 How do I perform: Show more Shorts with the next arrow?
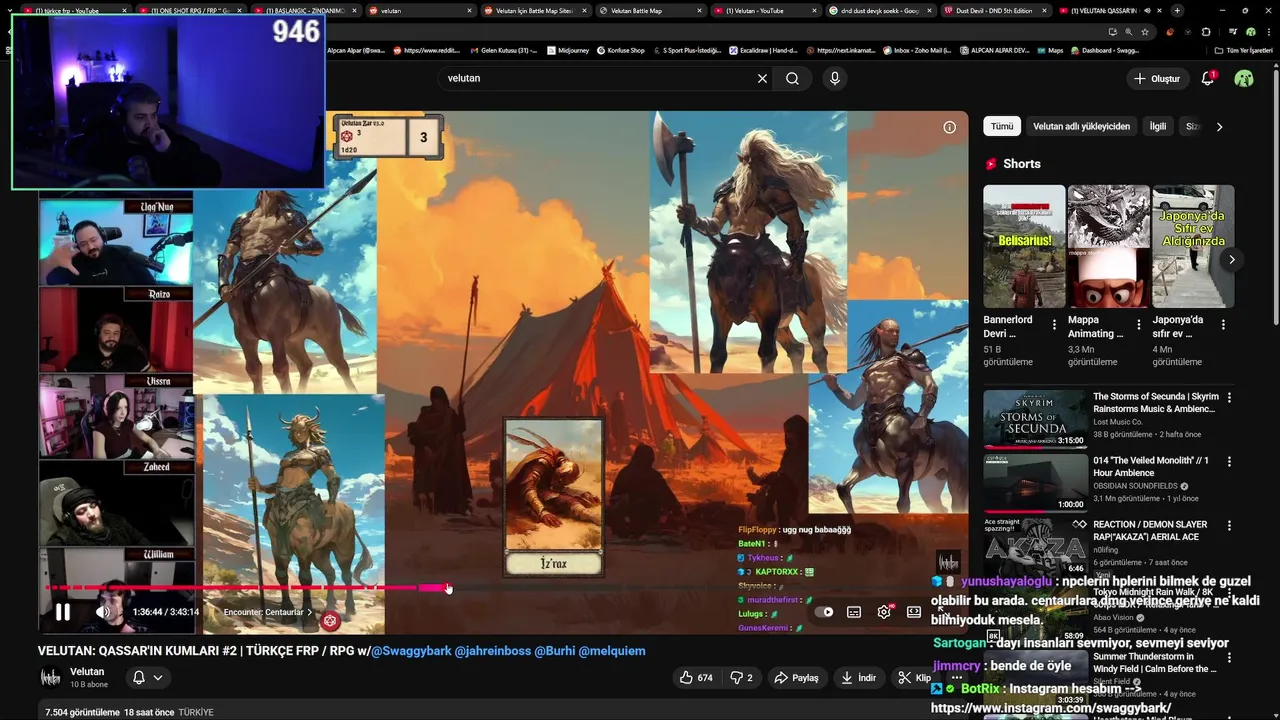(x=1232, y=259)
